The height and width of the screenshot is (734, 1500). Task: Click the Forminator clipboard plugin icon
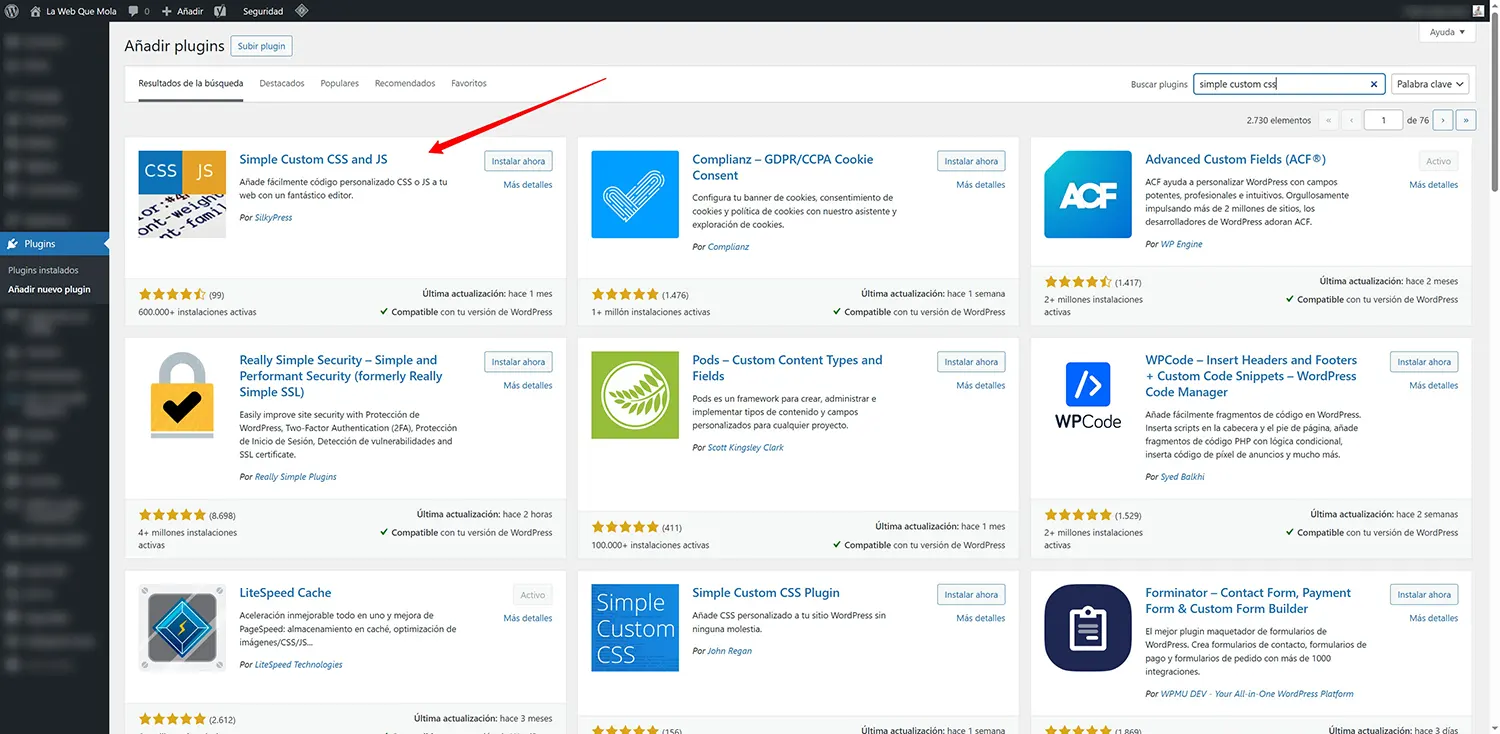tap(1088, 628)
